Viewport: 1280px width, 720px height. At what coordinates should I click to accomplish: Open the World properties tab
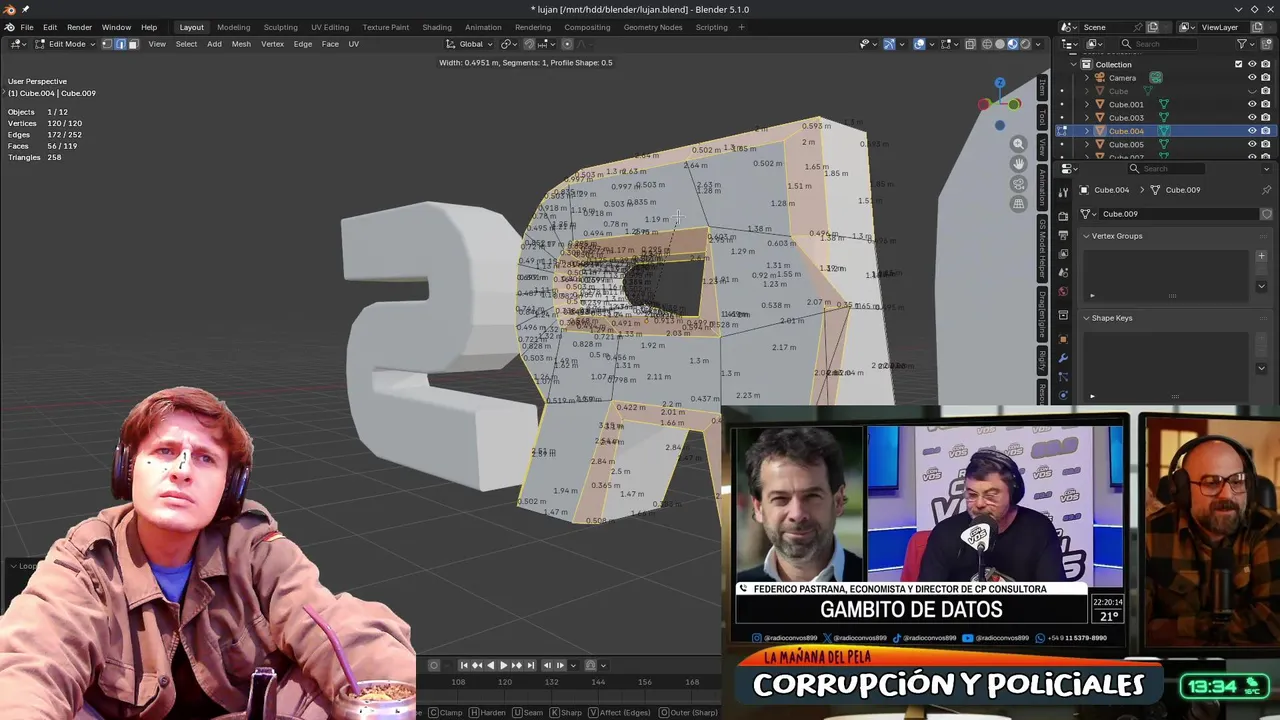click(1063, 291)
